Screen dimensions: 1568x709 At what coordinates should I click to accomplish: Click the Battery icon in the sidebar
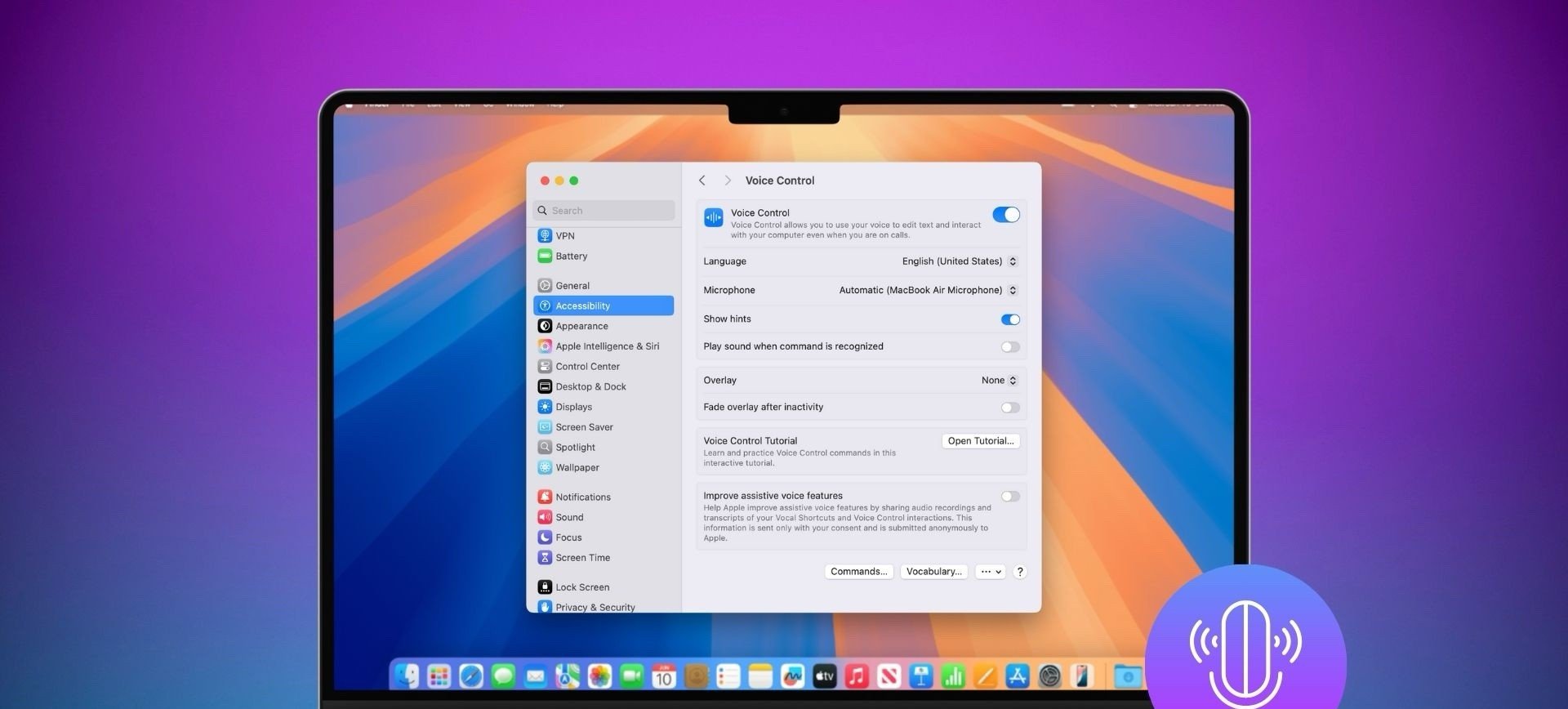click(x=545, y=256)
